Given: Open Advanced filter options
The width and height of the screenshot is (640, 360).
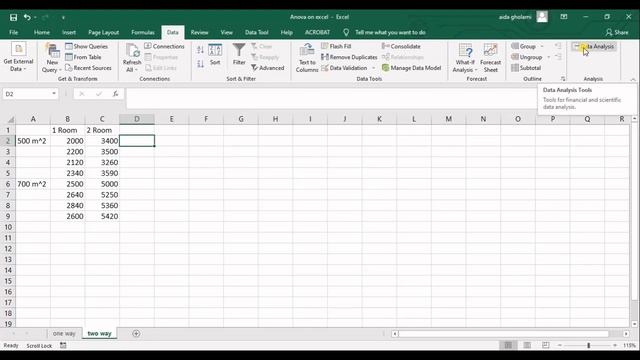Looking at the screenshot, I should click(268, 68).
